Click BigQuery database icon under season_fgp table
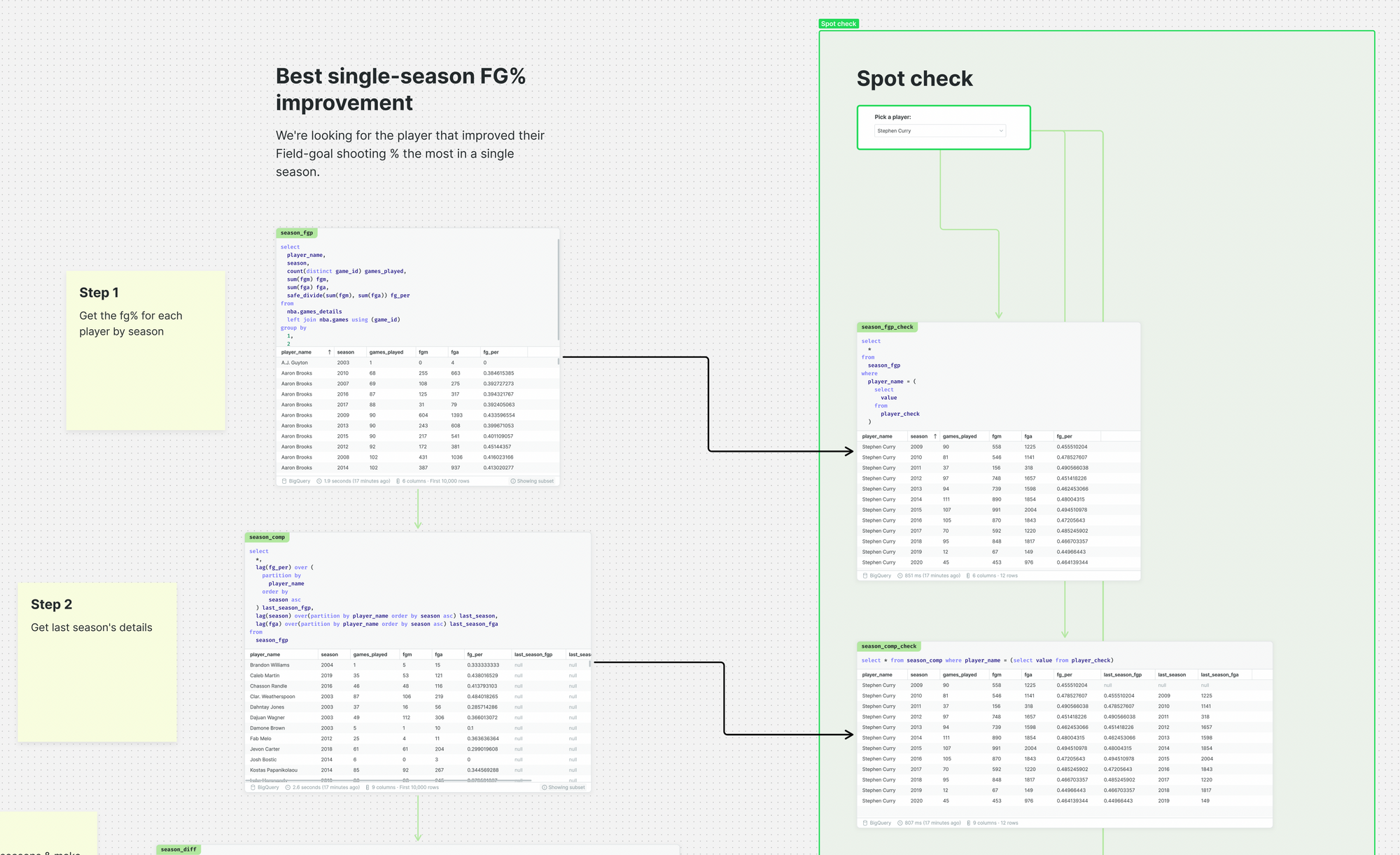The width and height of the screenshot is (1400, 855). (x=284, y=481)
